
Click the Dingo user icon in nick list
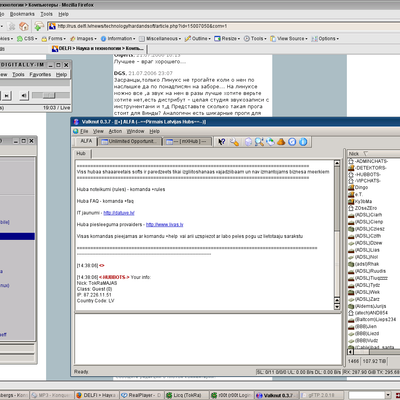coord(351,187)
